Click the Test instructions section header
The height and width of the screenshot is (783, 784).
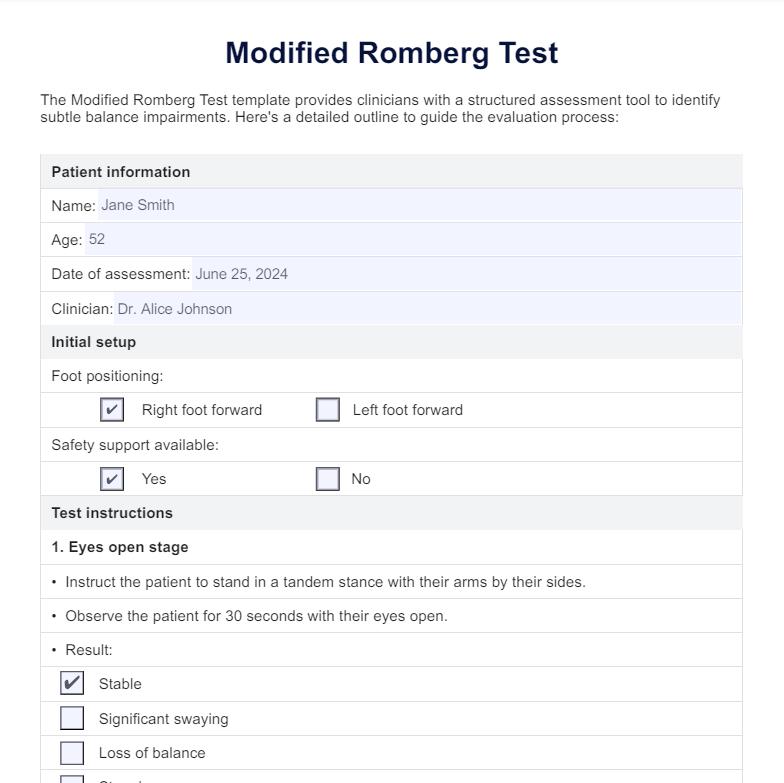tap(112, 513)
